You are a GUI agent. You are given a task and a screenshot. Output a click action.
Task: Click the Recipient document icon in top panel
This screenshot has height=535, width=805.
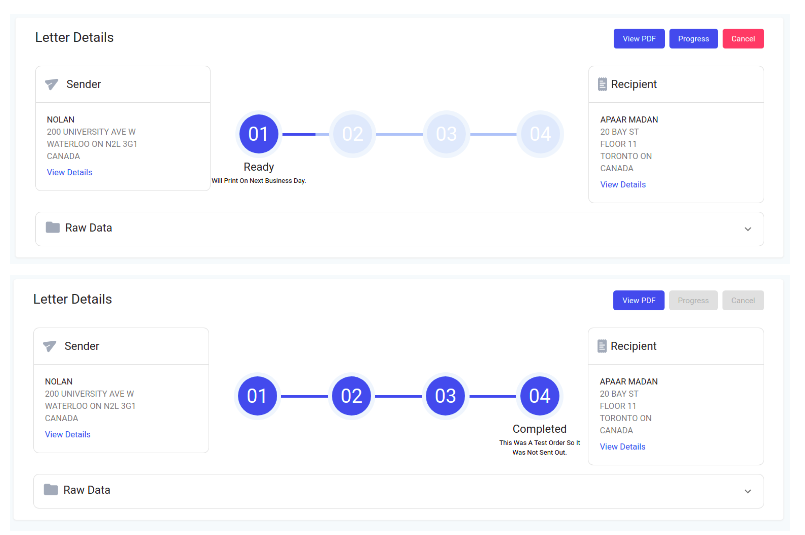point(602,84)
